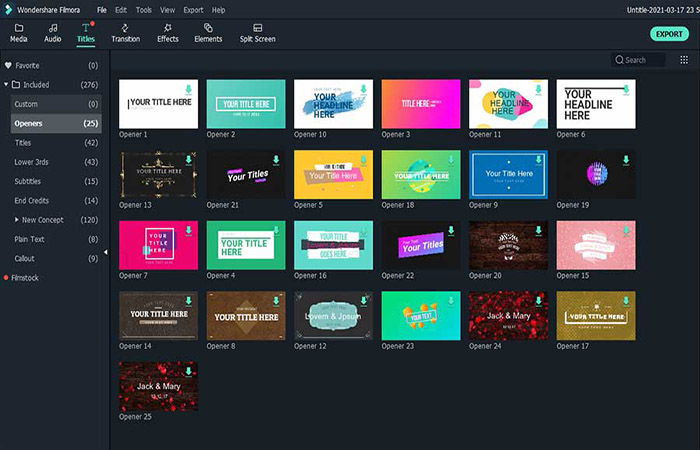Collapse the Included folder
Screen dimensions: 700x450
[6, 85]
